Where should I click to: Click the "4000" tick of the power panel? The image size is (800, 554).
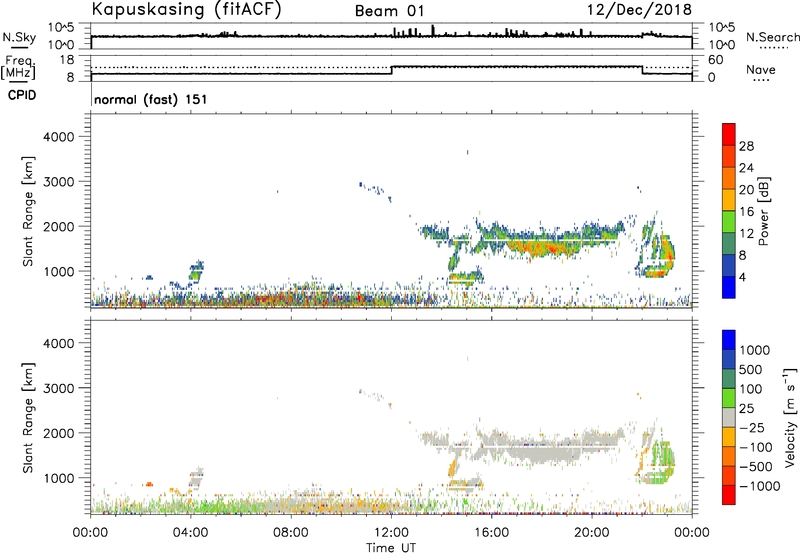[x=58, y=137]
